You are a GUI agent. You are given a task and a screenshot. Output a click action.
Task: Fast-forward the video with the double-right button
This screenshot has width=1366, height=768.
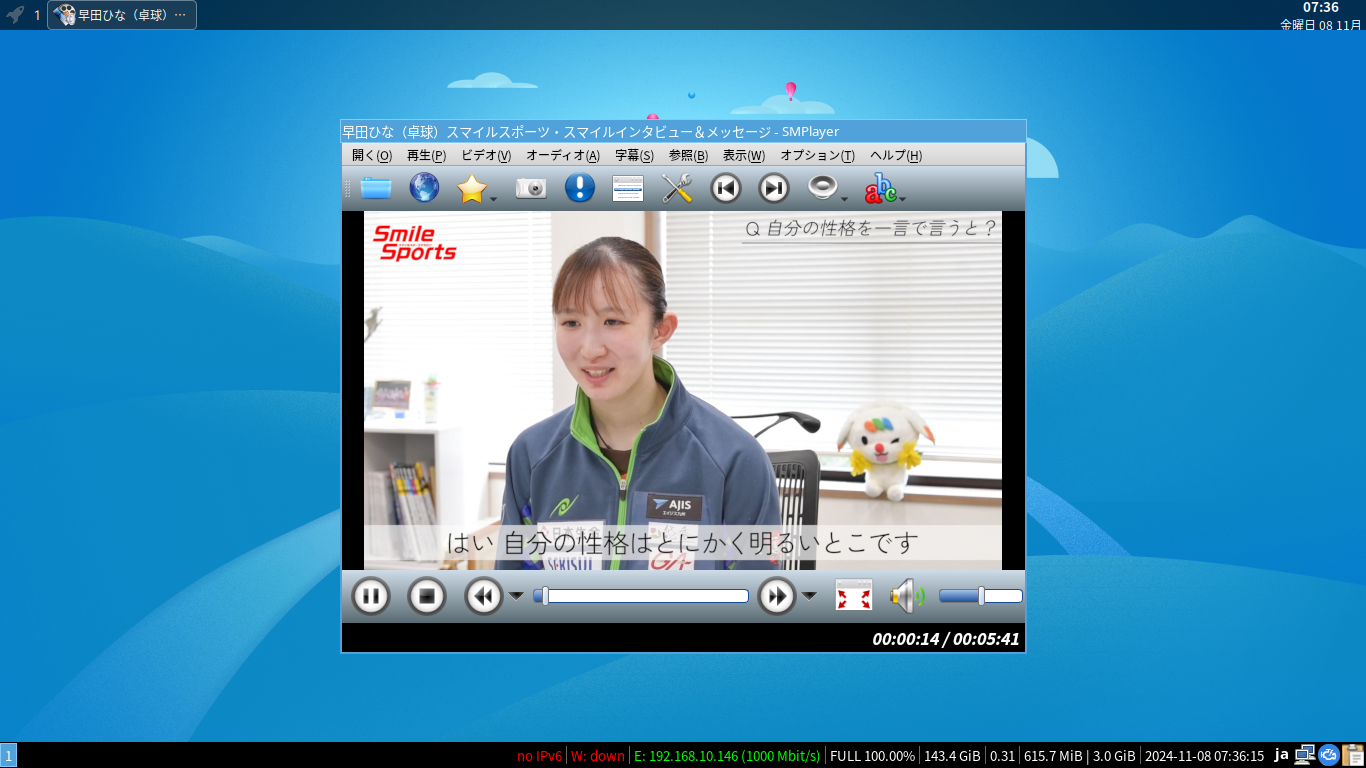[777, 597]
